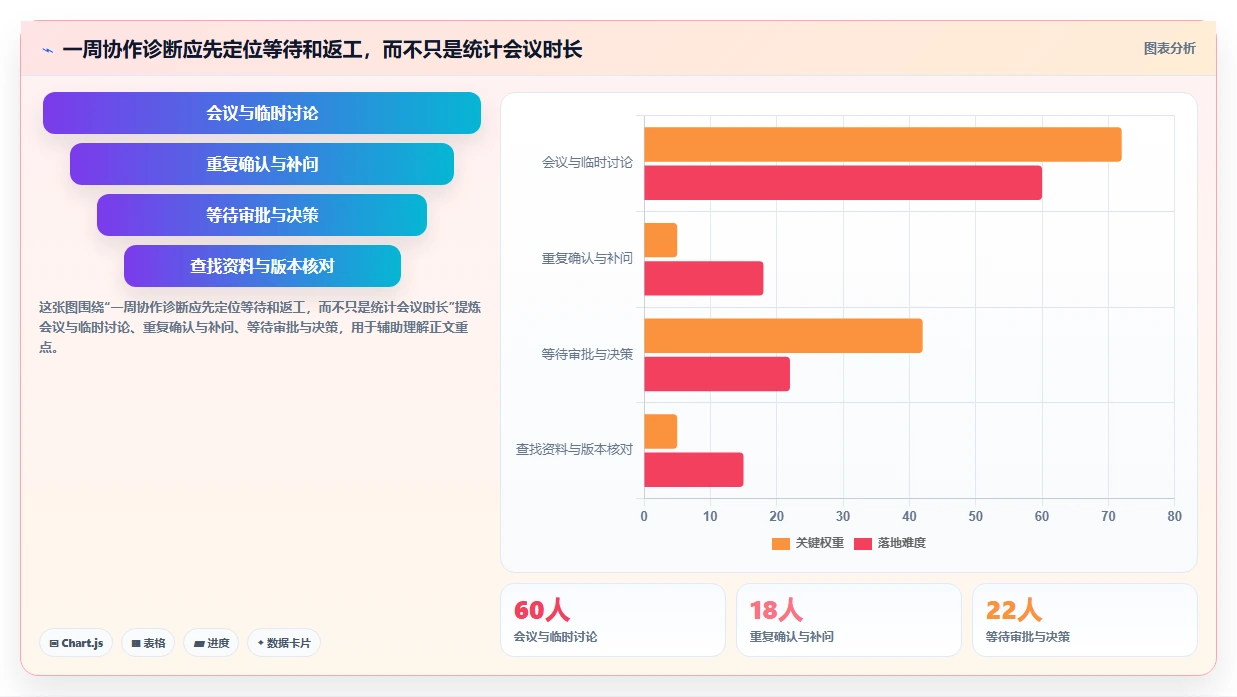This screenshot has width=1237, height=697.
Task: Click the y-axis label 查找资料与版本核对
Action: click(574, 450)
